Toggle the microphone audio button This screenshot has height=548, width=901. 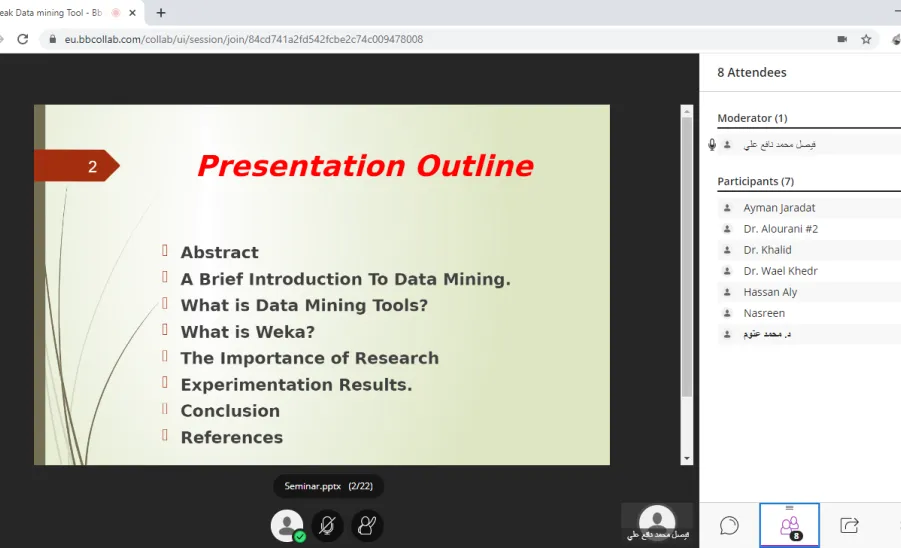coord(328,526)
